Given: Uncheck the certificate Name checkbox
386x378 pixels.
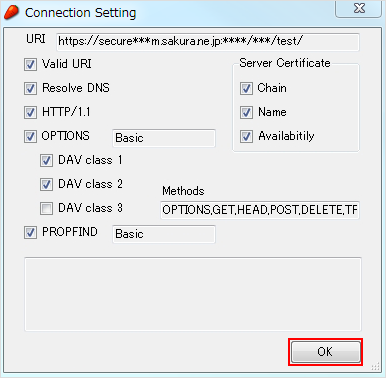Looking at the screenshot, I should [246, 112].
